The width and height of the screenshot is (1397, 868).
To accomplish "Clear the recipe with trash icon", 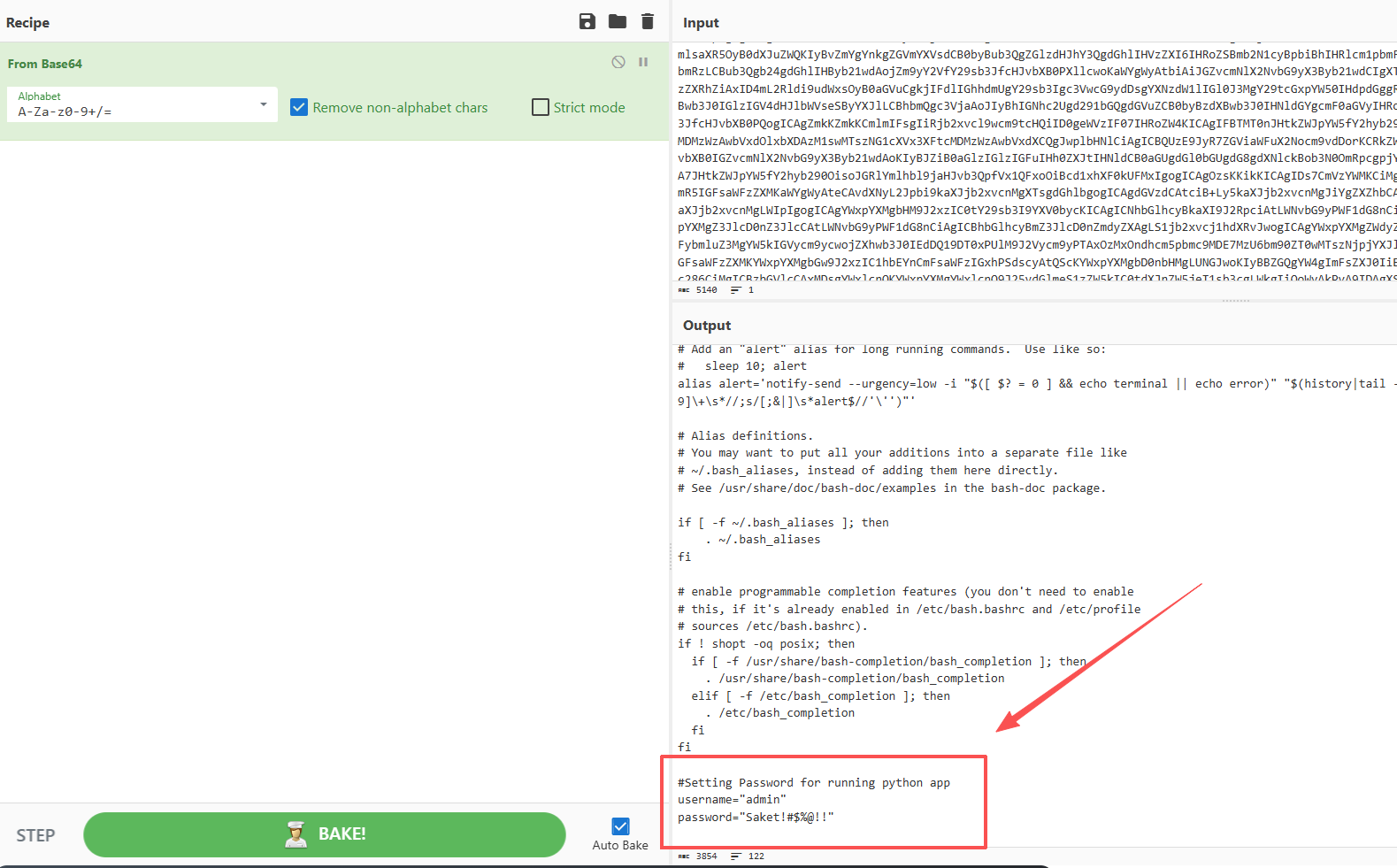I will pyautogui.click(x=648, y=22).
